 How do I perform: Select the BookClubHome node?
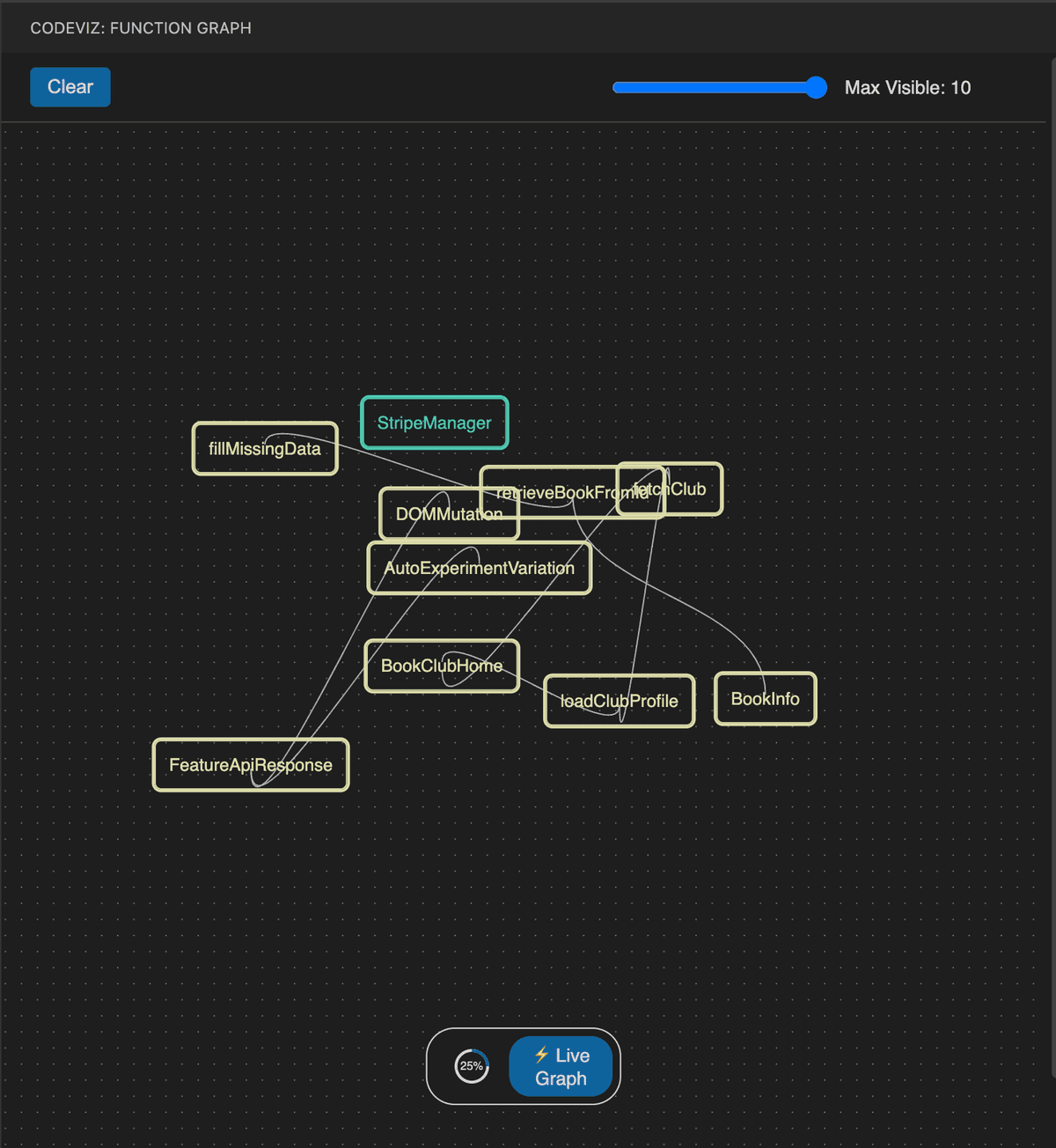442,666
